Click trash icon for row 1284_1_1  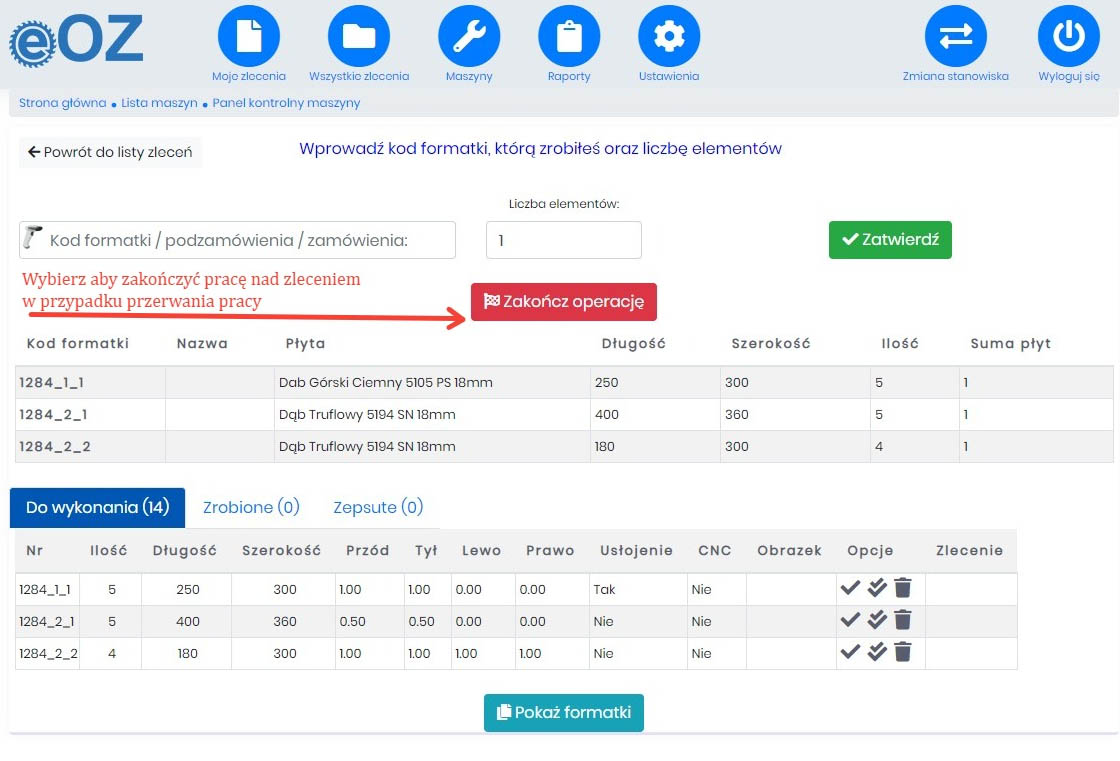[903, 589]
